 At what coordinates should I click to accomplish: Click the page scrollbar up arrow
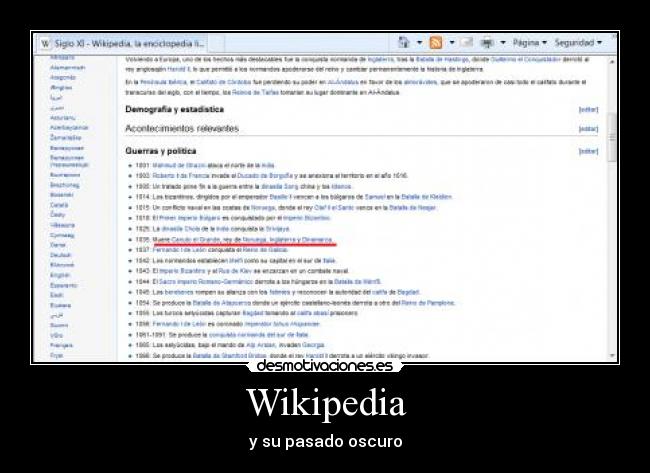pyautogui.click(x=612, y=62)
